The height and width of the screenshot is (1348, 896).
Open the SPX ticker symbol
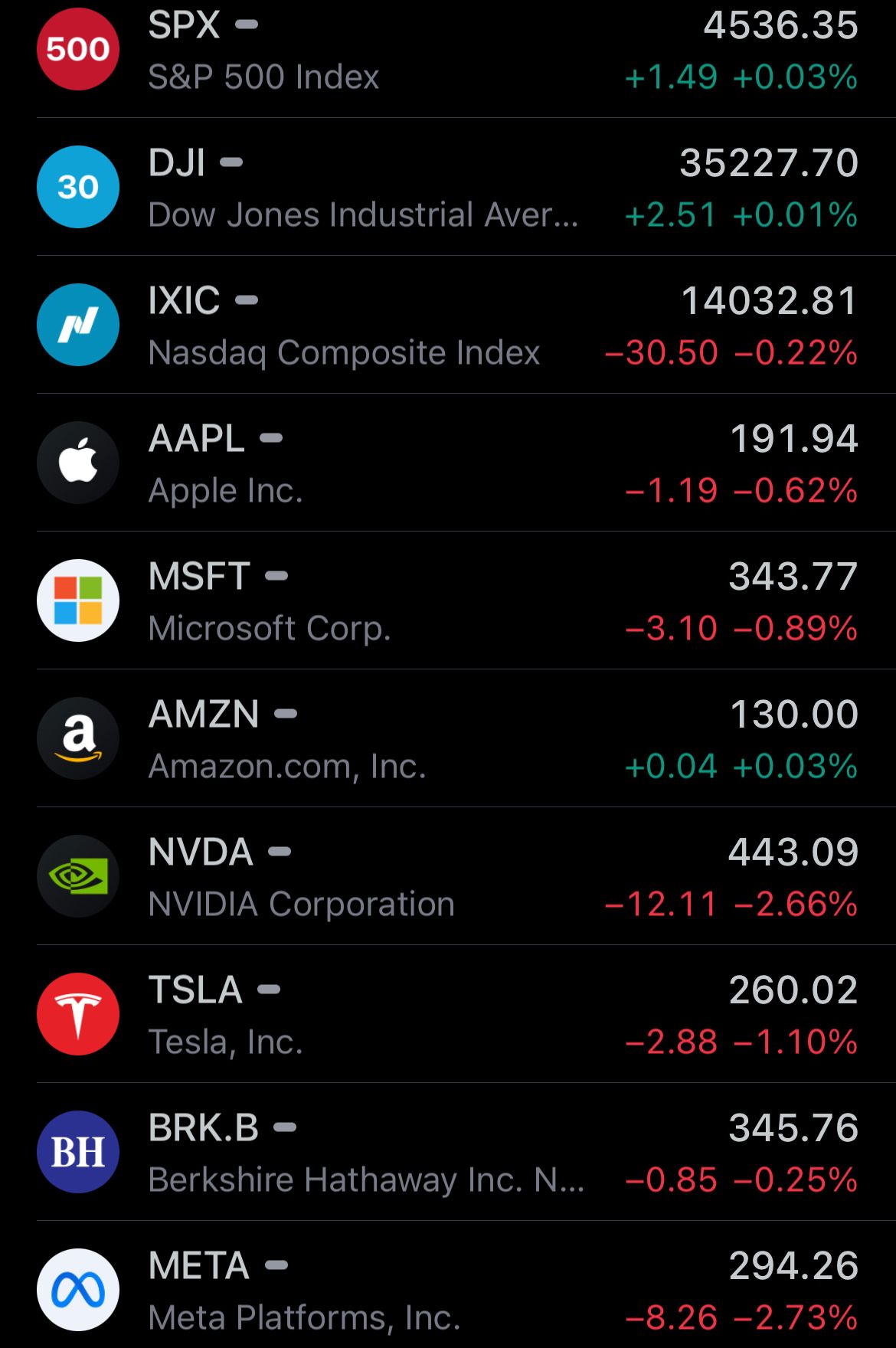coord(184,25)
